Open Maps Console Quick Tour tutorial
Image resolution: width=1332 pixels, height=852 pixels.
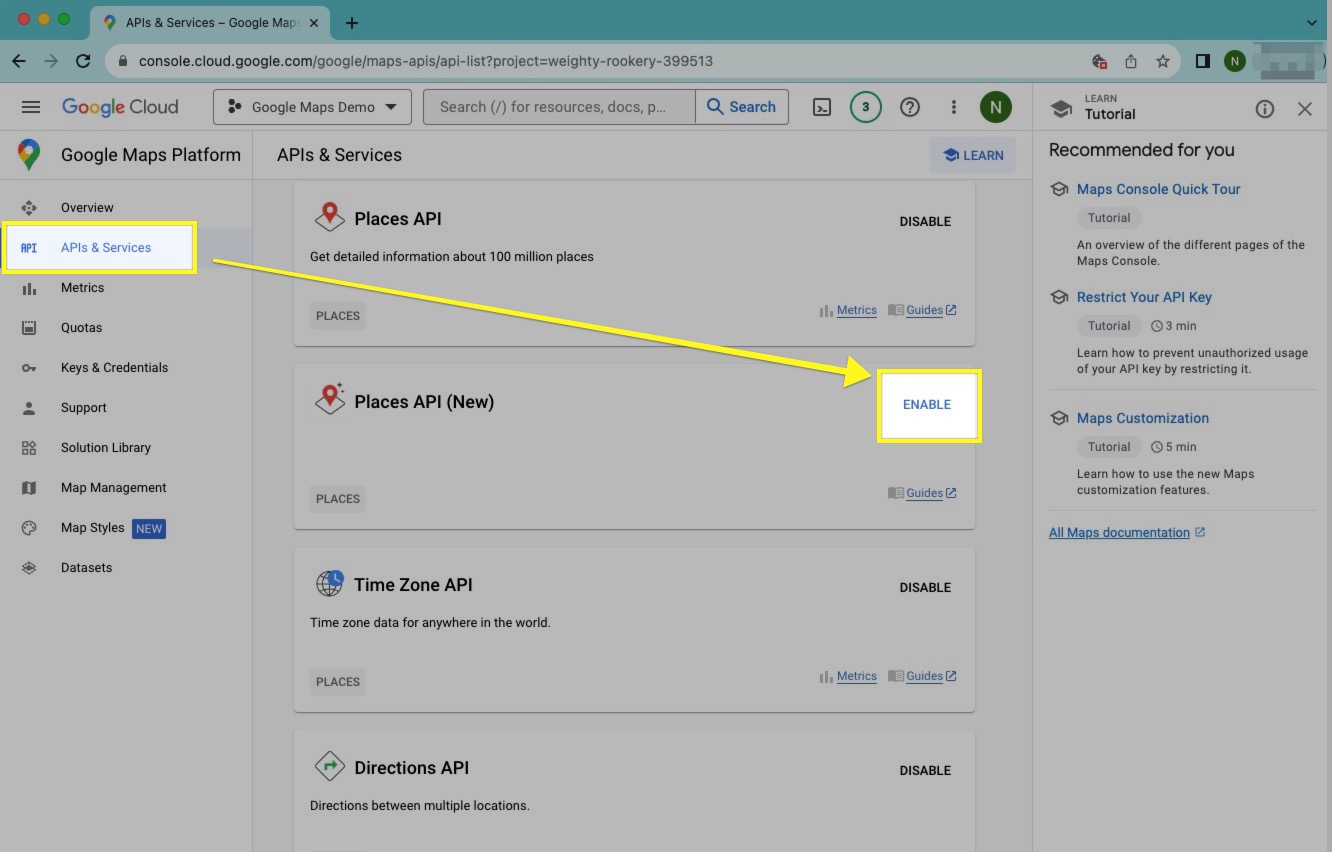[1158, 189]
